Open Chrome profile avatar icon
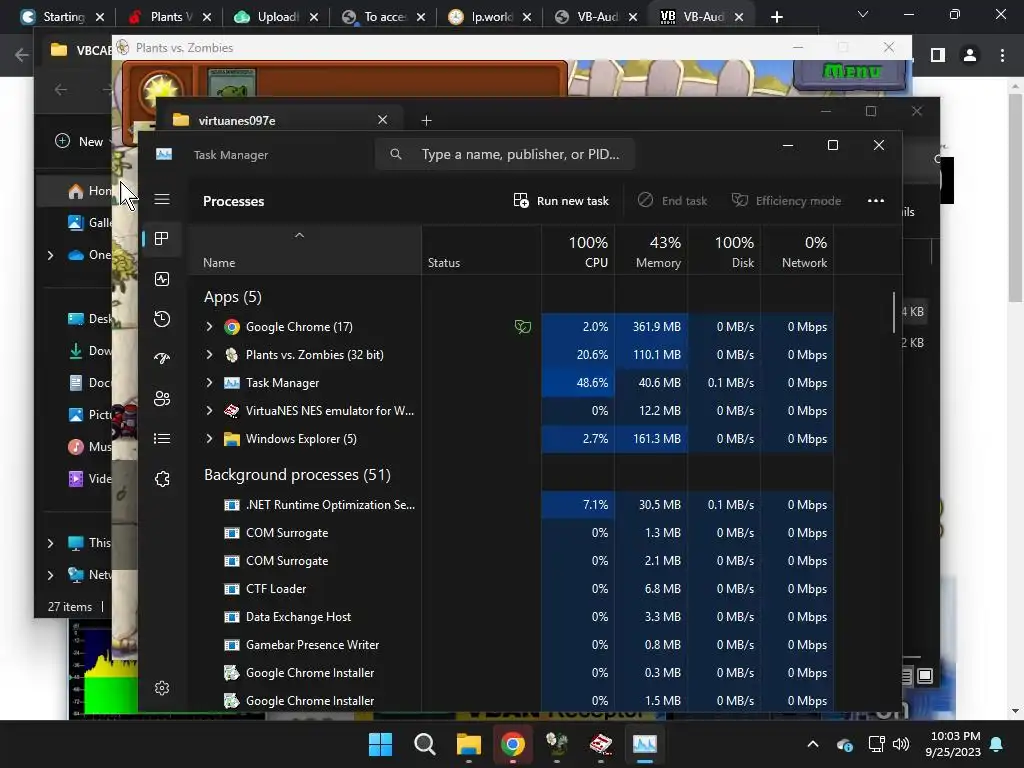 click(970, 56)
